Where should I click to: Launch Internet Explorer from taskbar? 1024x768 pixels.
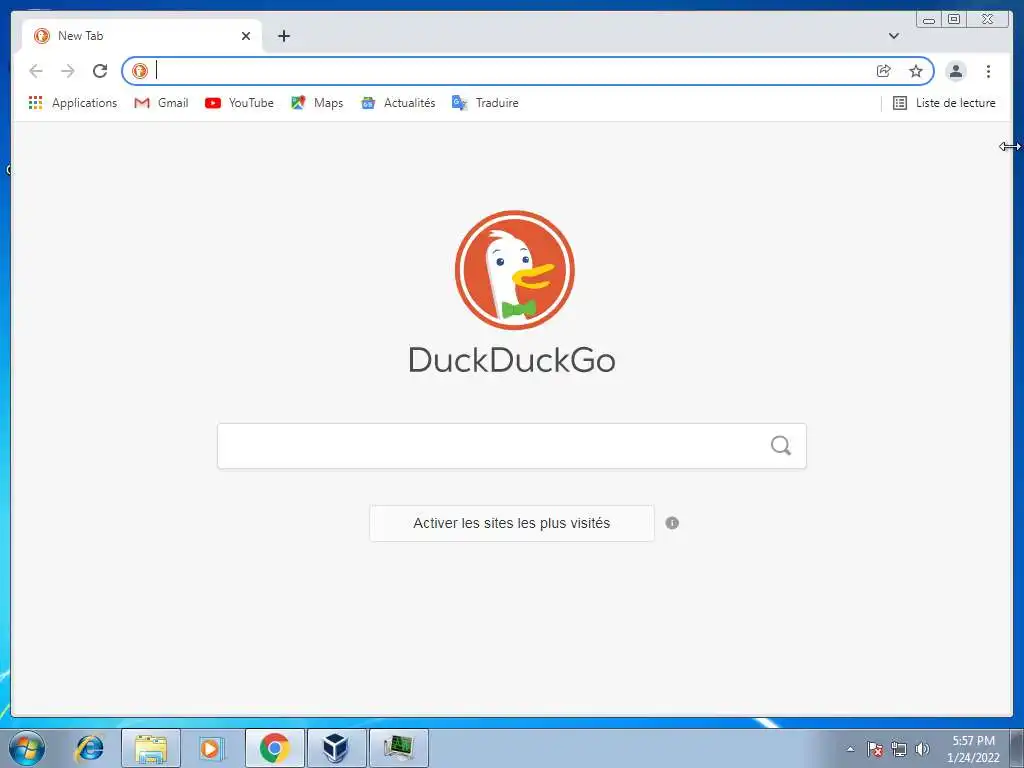(89, 748)
